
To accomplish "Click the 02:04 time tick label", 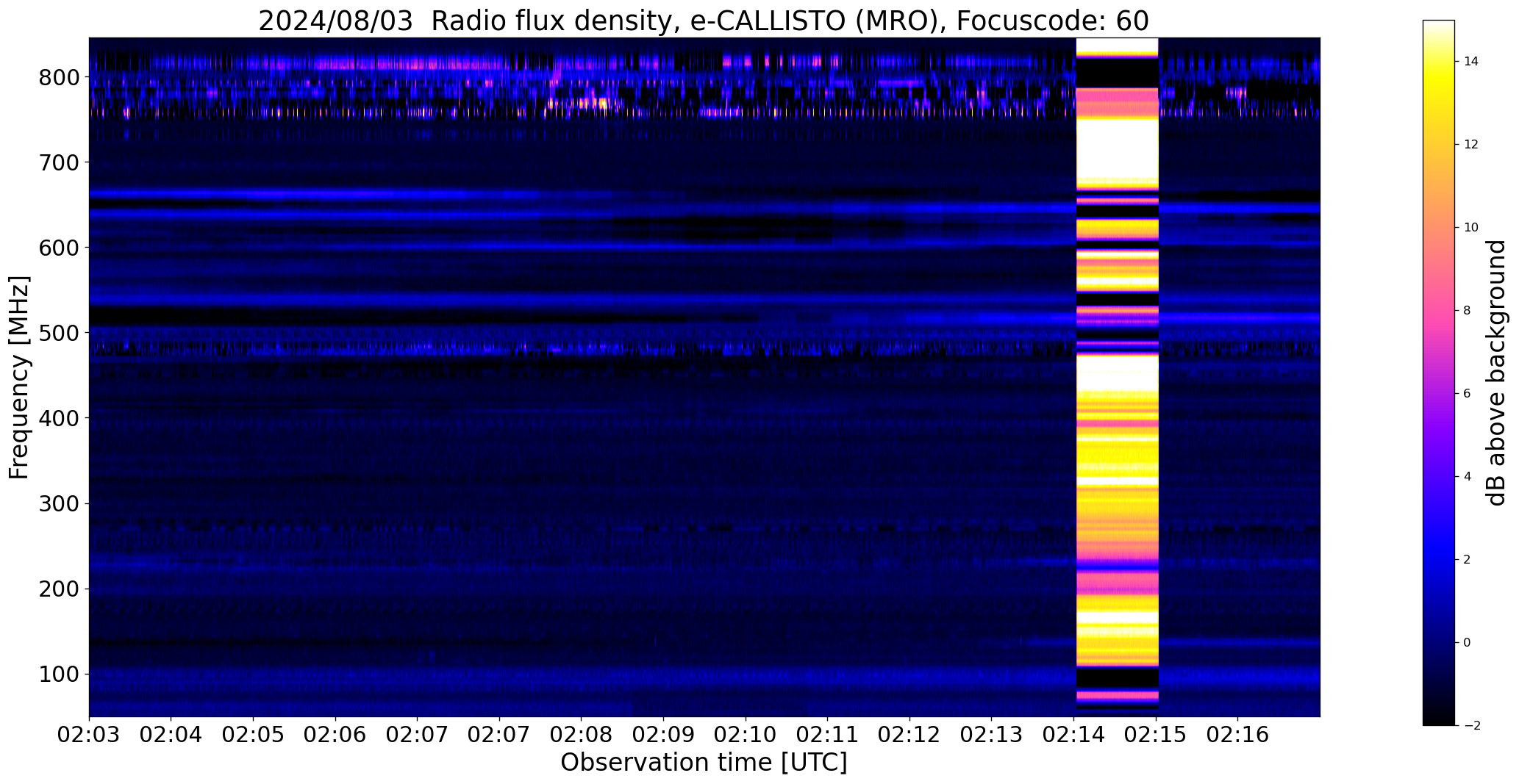I will (x=171, y=735).
